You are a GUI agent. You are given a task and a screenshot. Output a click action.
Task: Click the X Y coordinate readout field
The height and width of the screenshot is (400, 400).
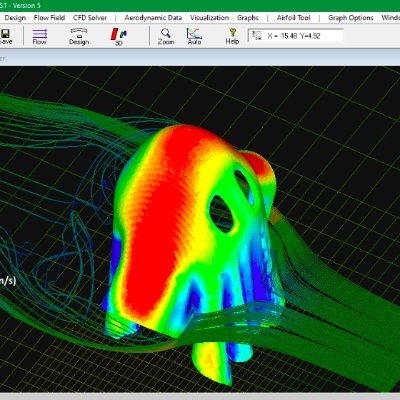pos(295,36)
